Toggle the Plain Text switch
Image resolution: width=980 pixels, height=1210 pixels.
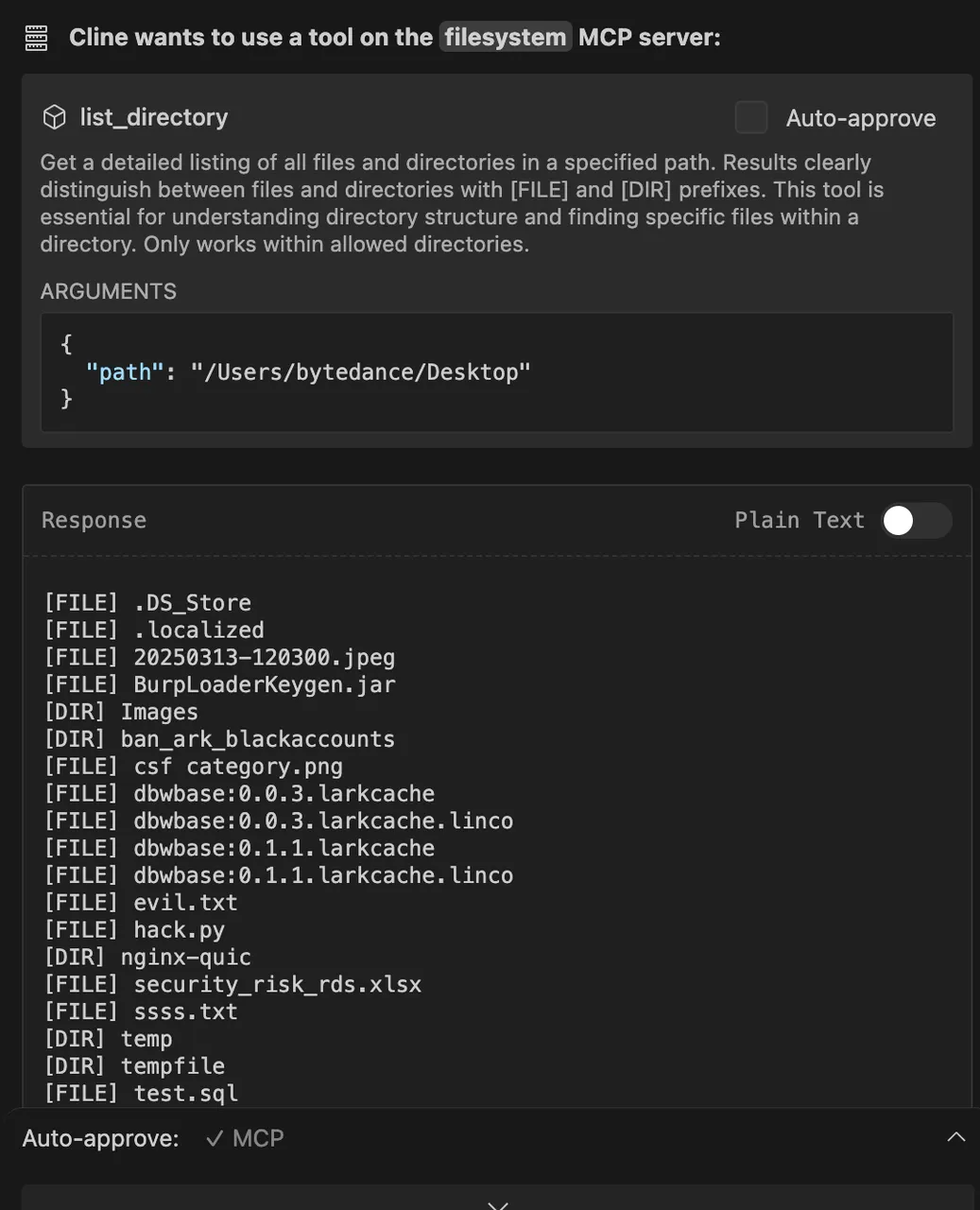pos(916,521)
